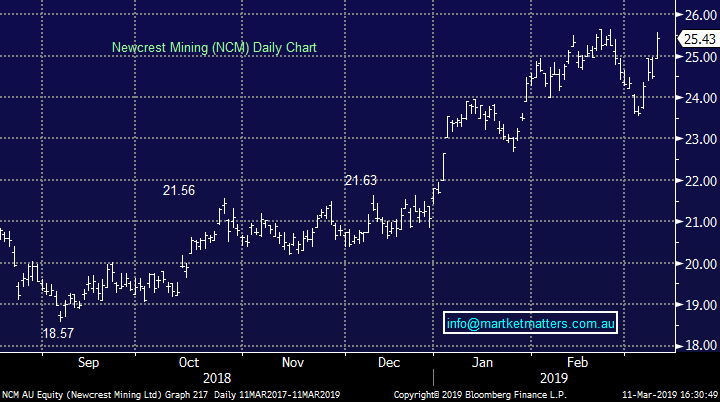
Task: Click the 21.00 price axis label
Action: click(x=701, y=222)
